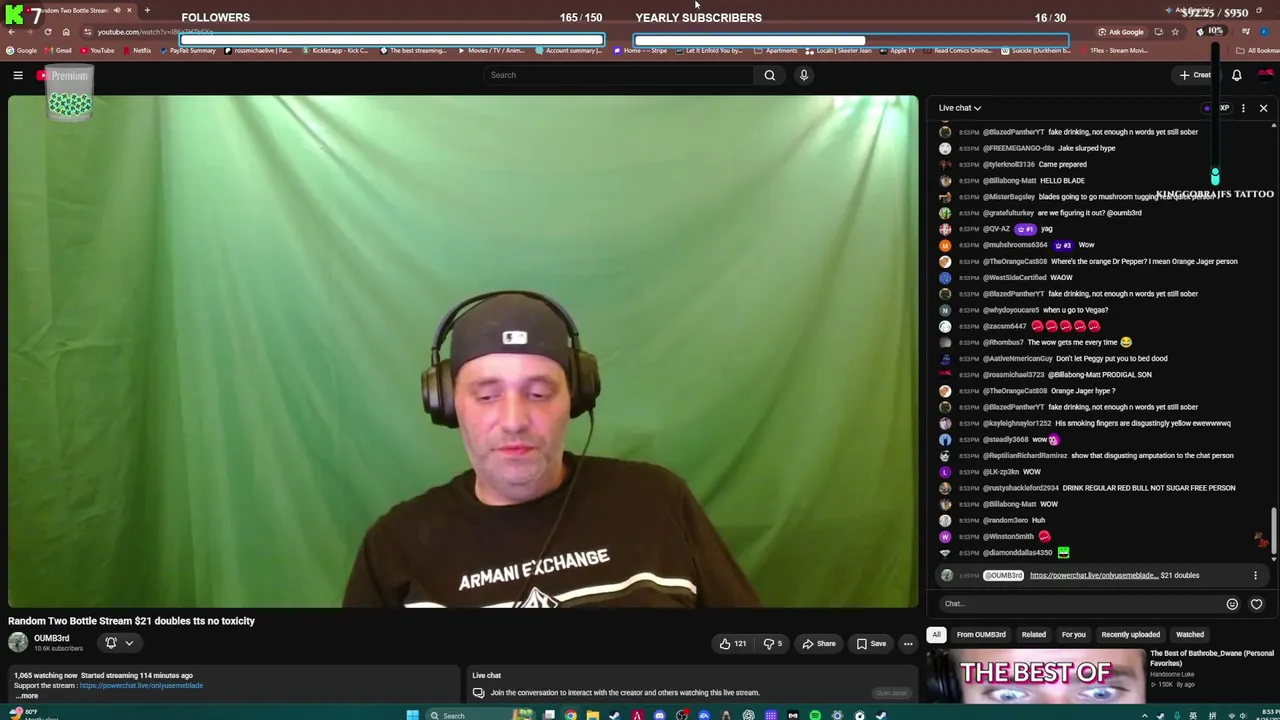
Task: Bookmark this page with the star icon
Action: click(1175, 32)
